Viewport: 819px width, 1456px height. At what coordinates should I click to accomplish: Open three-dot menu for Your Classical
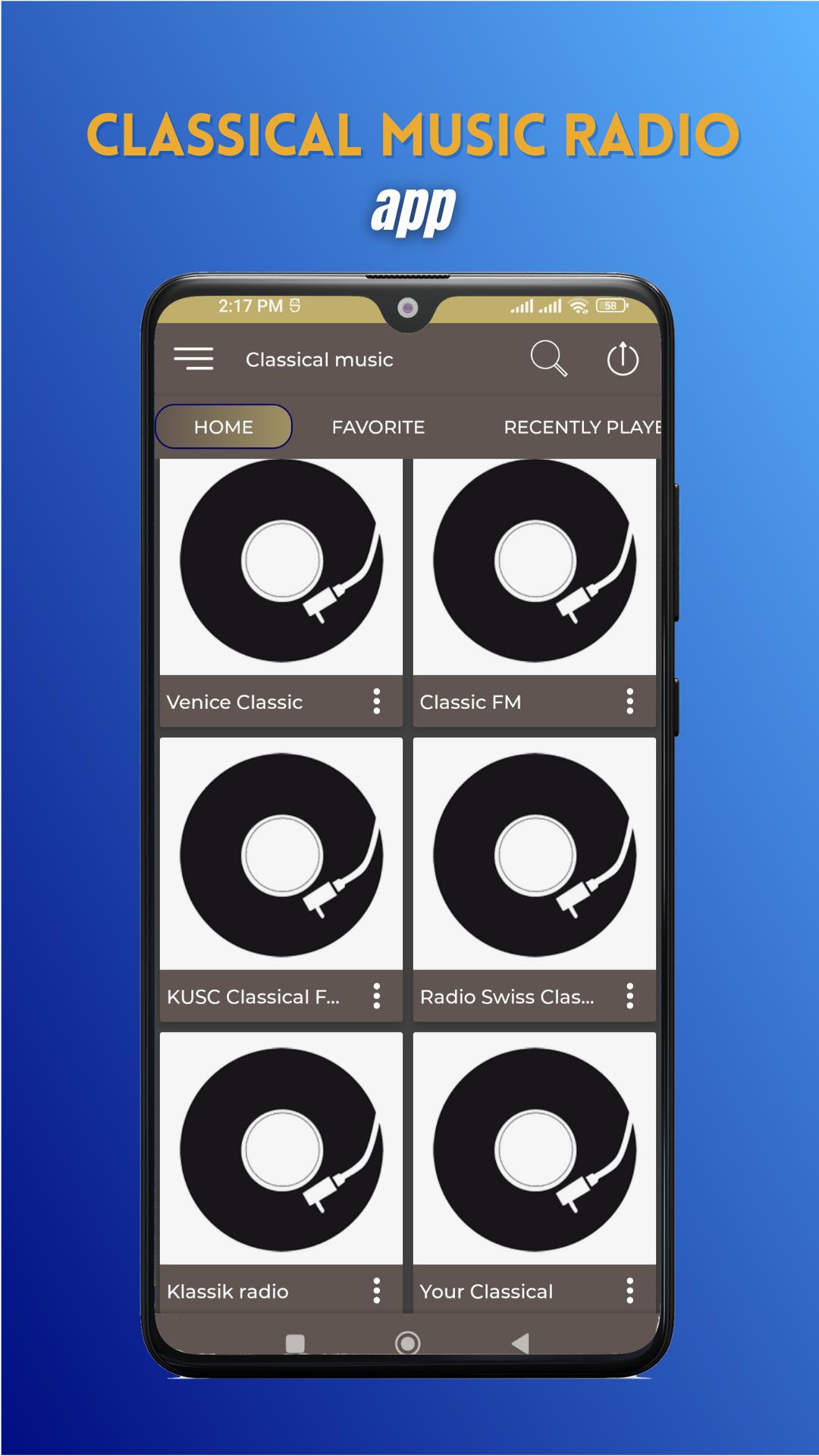(x=630, y=1290)
